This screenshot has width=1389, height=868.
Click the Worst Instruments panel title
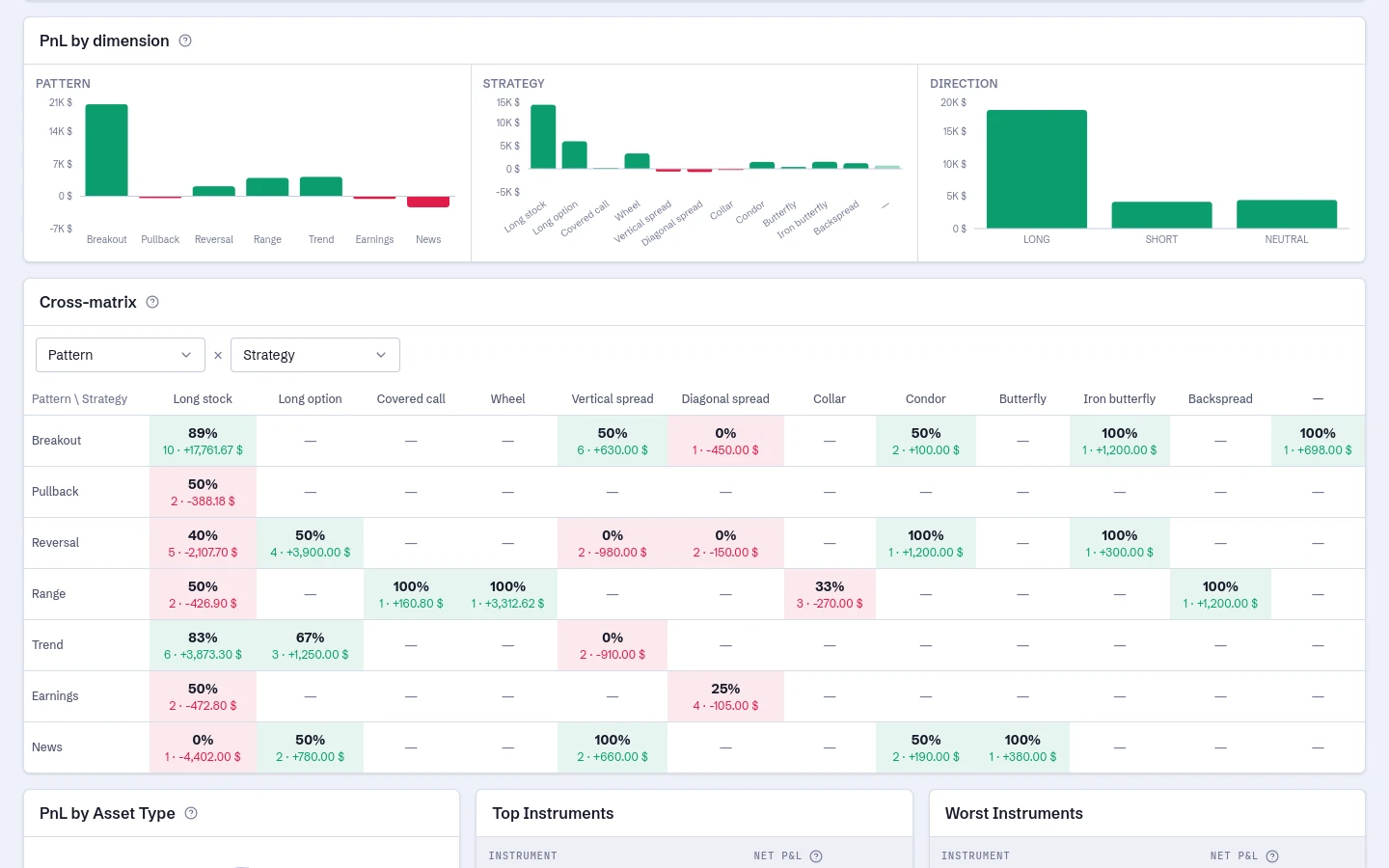click(x=1014, y=813)
